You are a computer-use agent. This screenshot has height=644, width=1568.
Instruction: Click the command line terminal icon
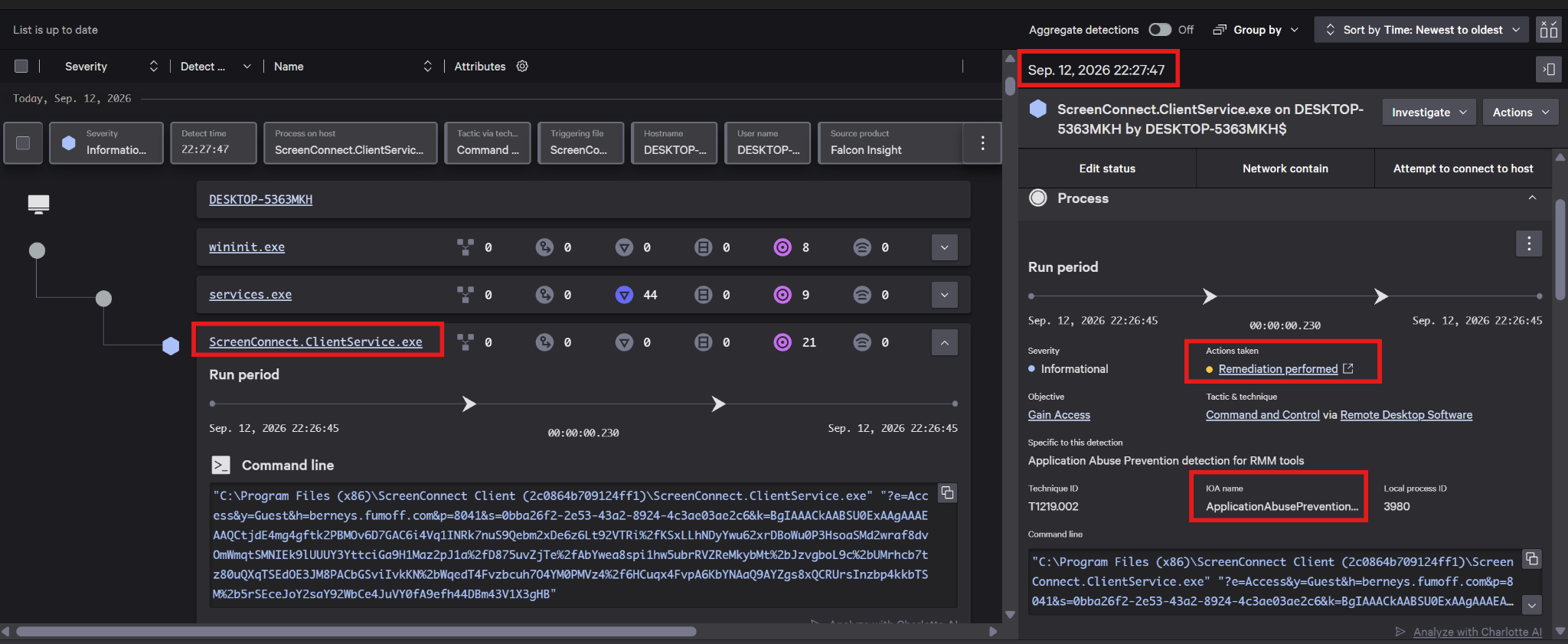pos(220,465)
